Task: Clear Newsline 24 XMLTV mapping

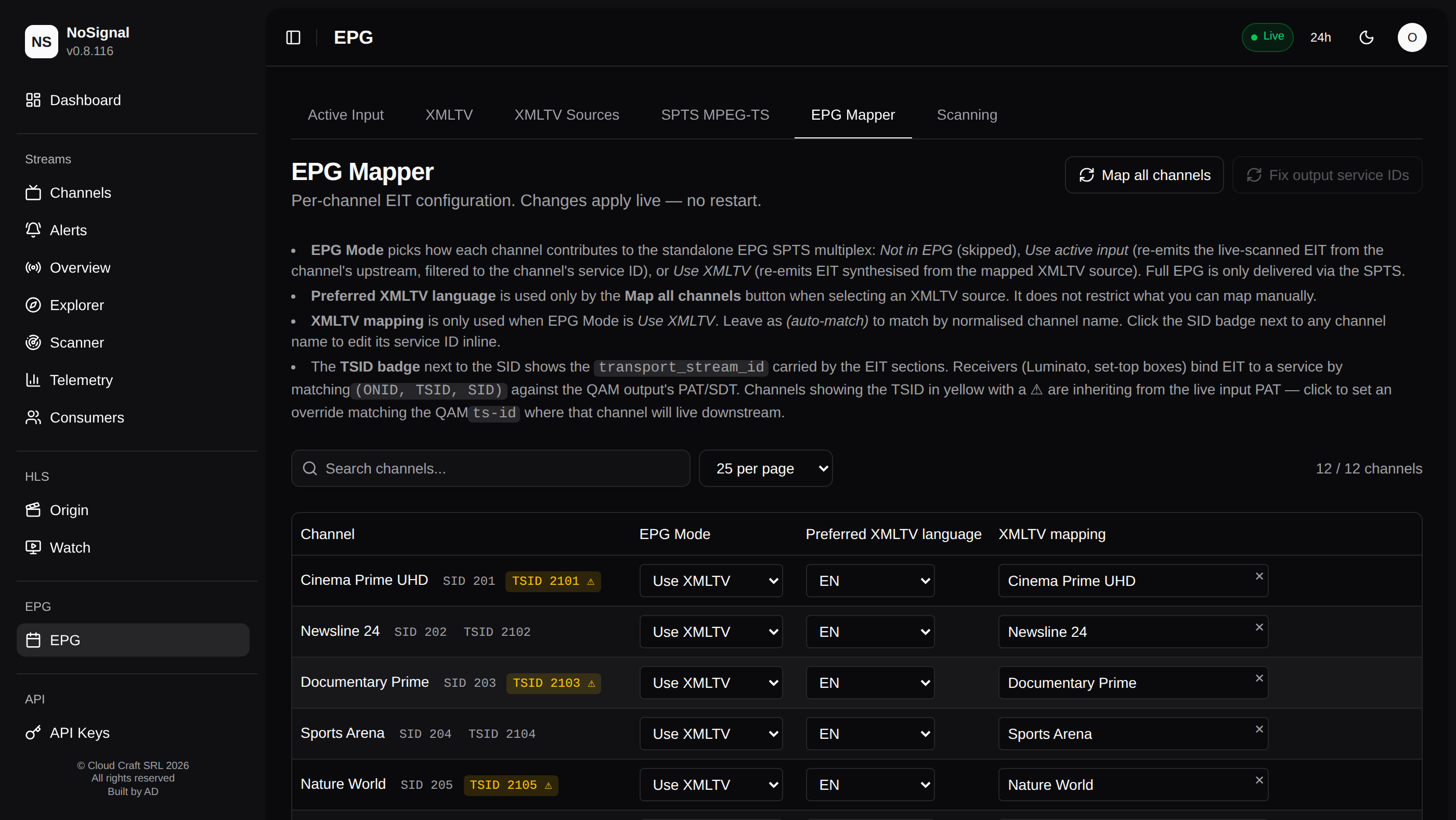Action: pyautogui.click(x=1259, y=627)
